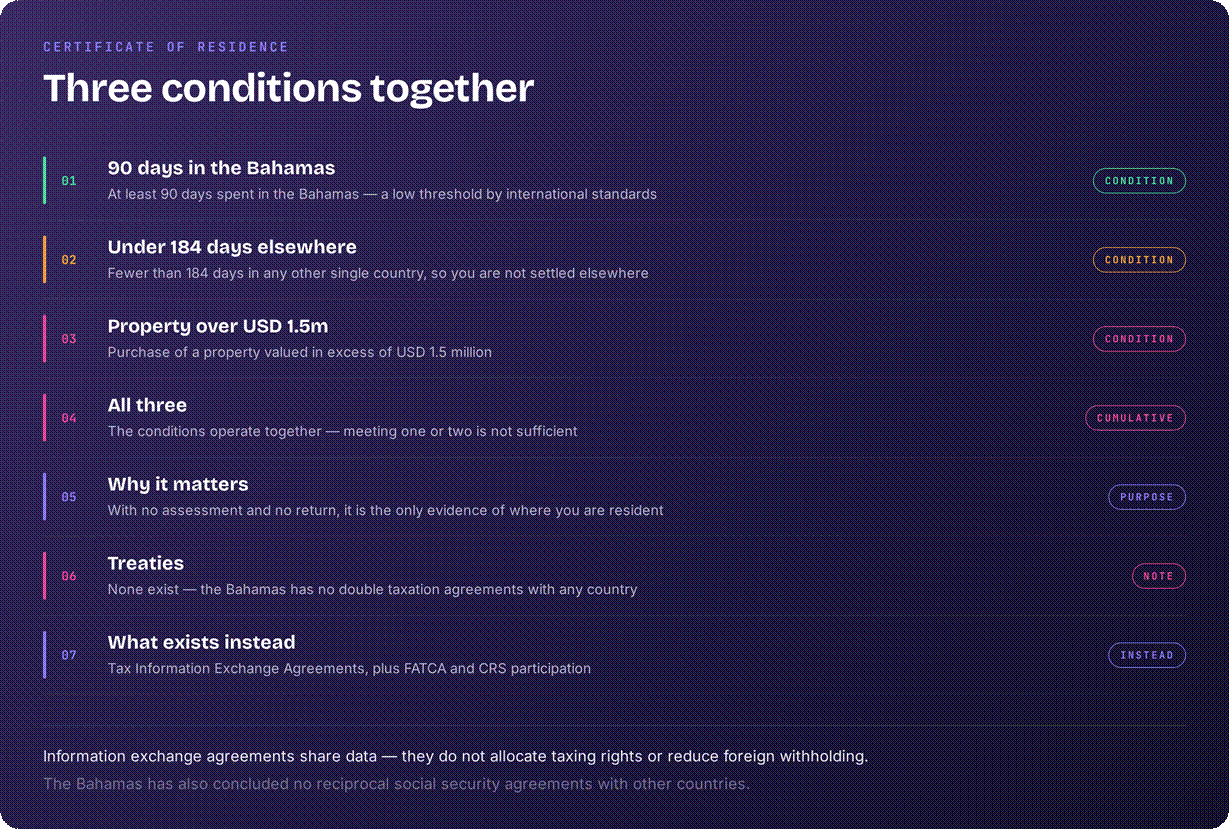Select the PURPOSE badge
The width and height of the screenshot is (1229, 829).
coord(1147,497)
